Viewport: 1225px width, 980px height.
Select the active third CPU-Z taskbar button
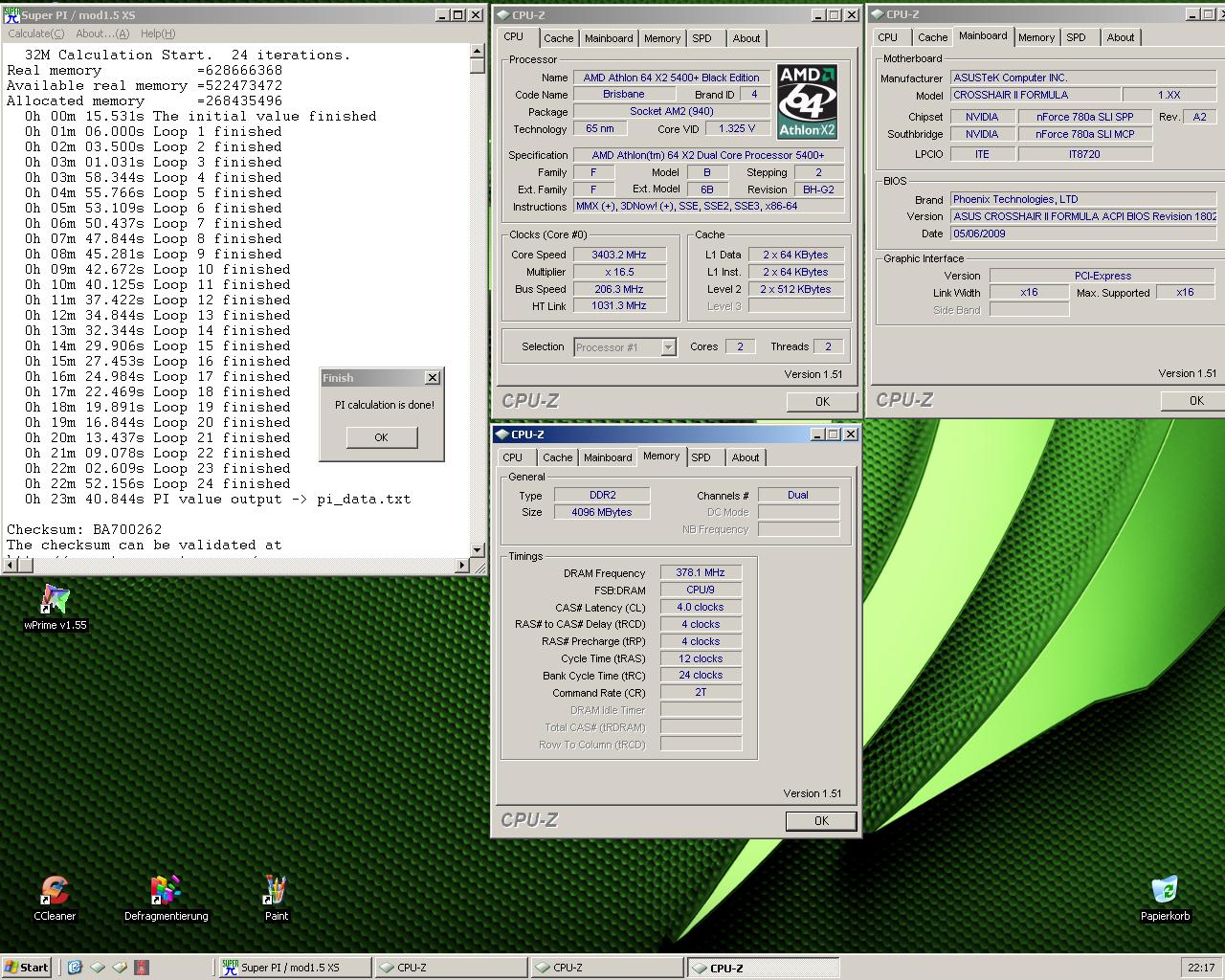click(x=762, y=968)
